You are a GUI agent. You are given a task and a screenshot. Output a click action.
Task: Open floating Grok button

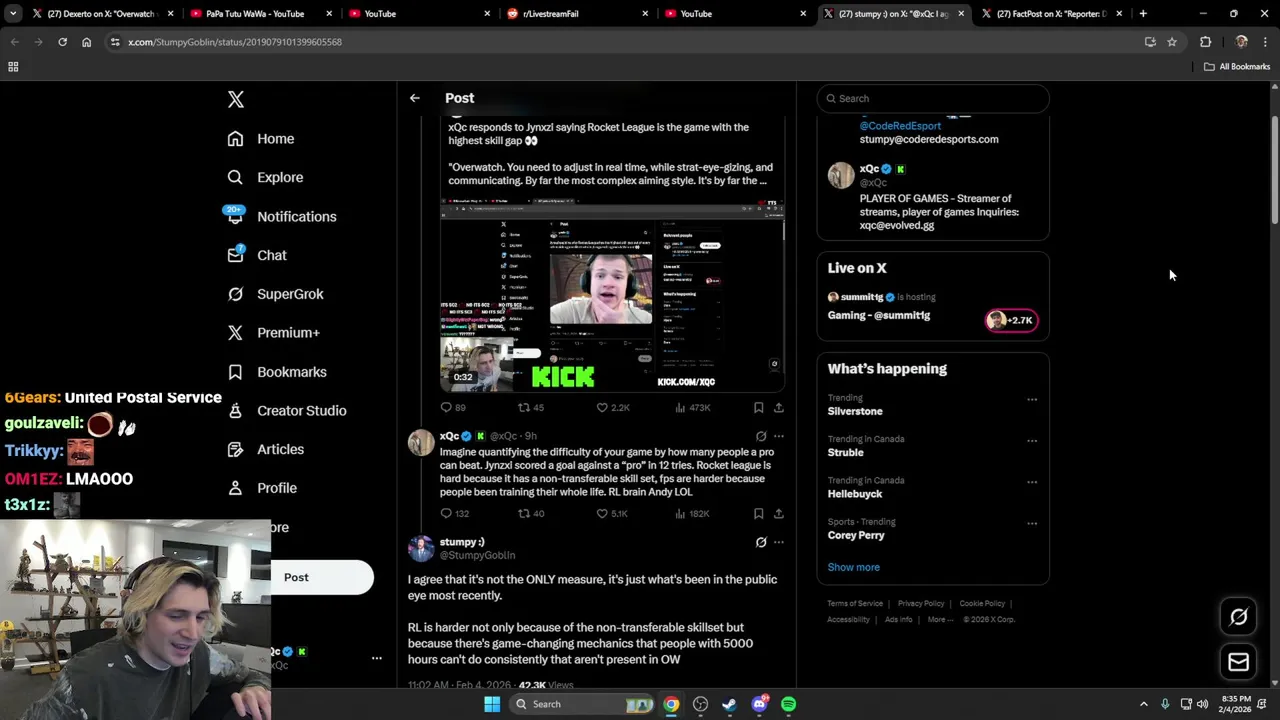(1238, 617)
